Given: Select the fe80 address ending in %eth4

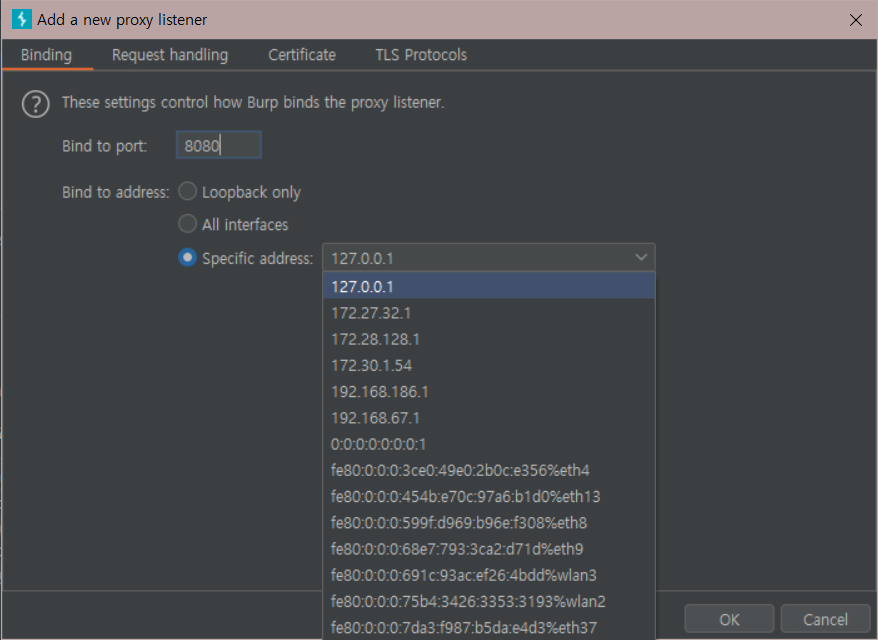Looking at the screenshot, I should pyautogui.click(x=489, y=470).
